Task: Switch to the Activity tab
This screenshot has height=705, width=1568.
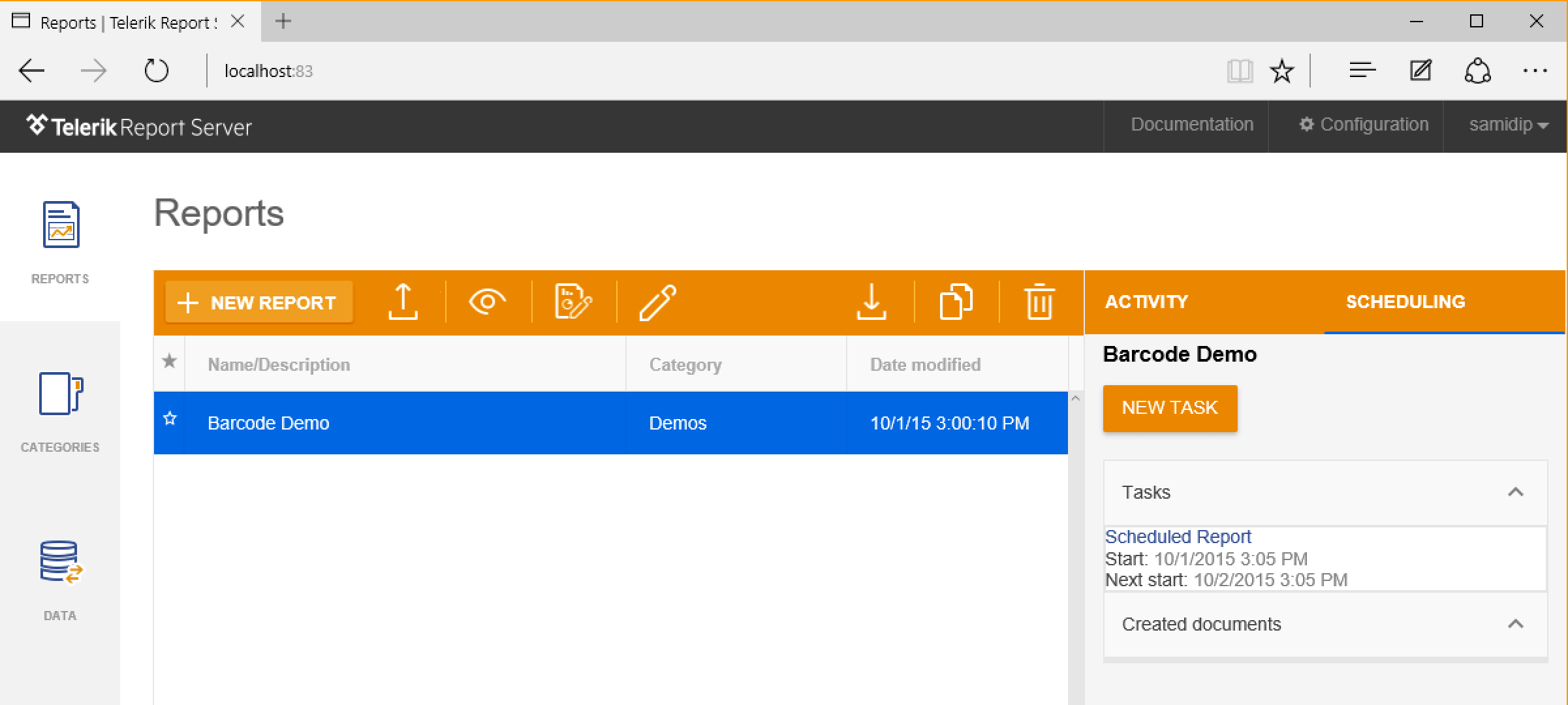Action: pos(1146,302)
